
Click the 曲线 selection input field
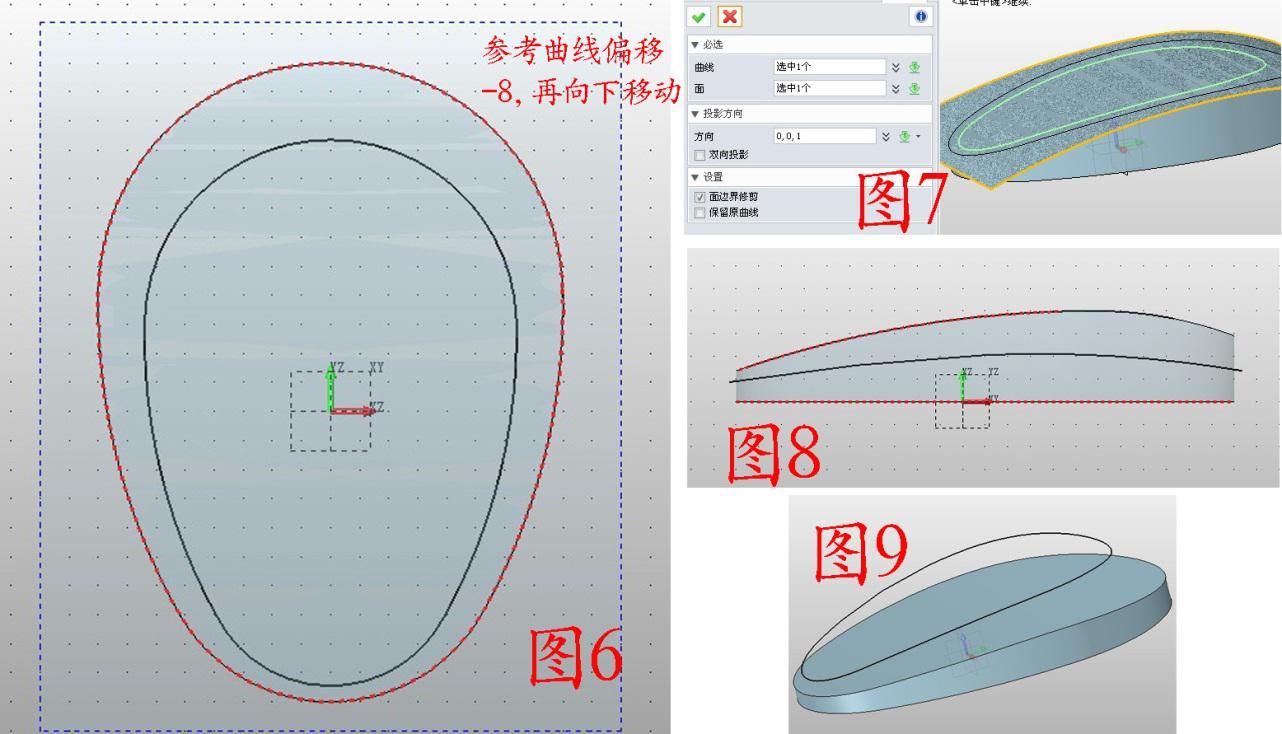point(829,67)
